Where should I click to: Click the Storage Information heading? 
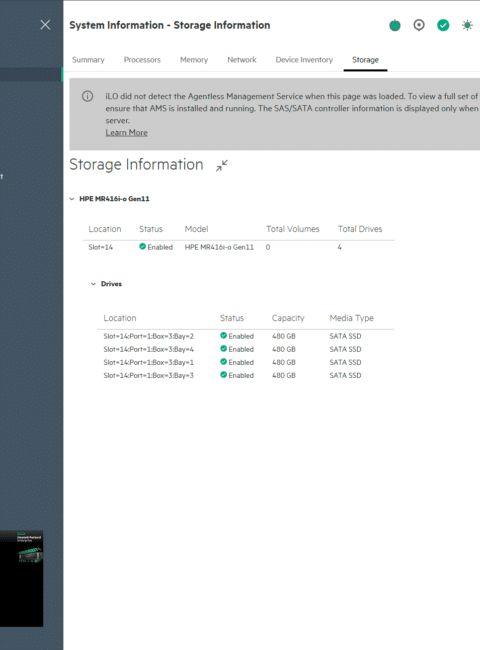click(136, 165)
